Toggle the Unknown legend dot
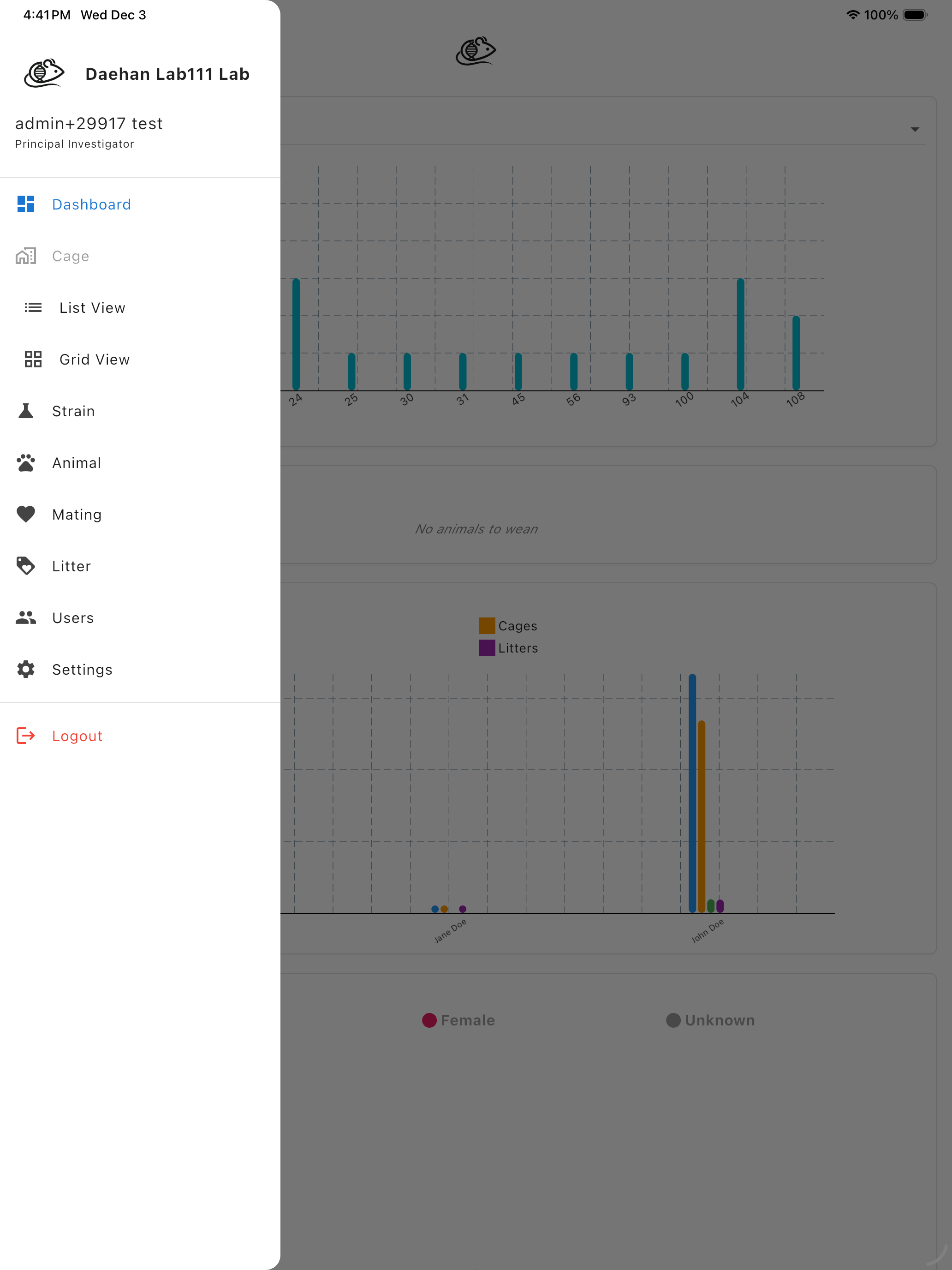This screenshot has height=1270, width=952. (x=673, y=1020)
